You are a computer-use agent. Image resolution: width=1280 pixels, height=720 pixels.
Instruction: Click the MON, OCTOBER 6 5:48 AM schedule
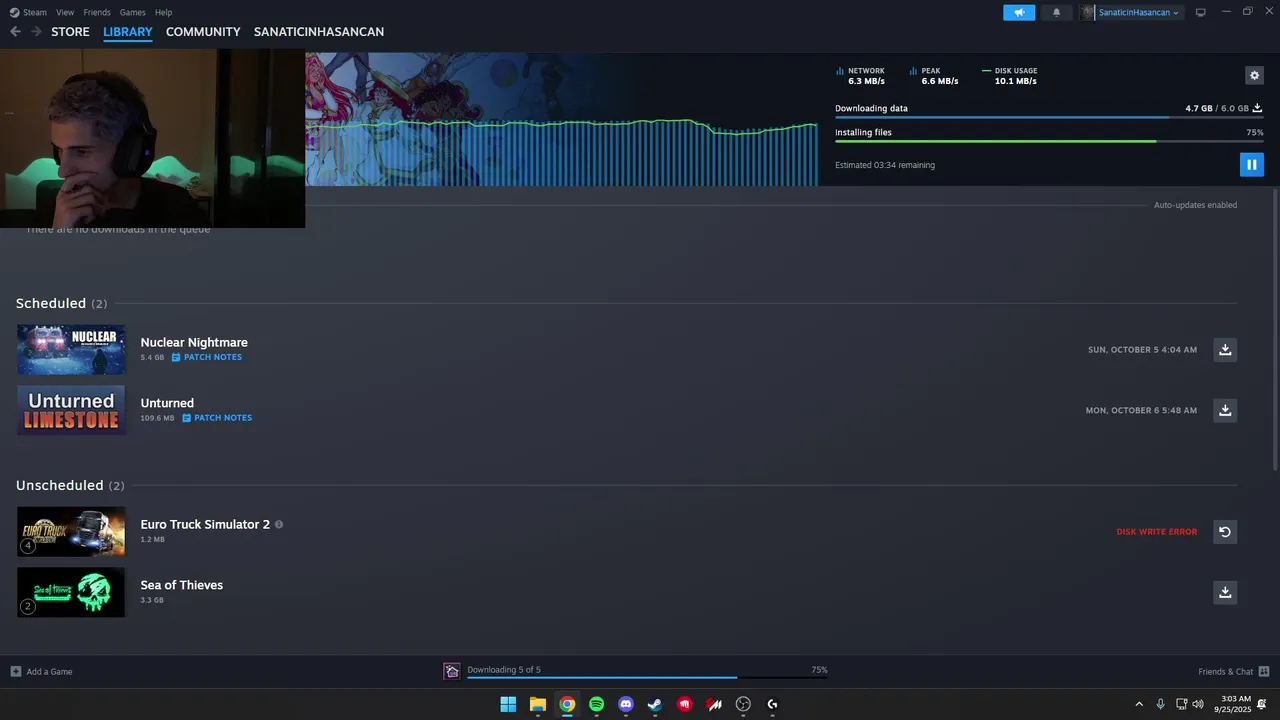click(1141, 411)
